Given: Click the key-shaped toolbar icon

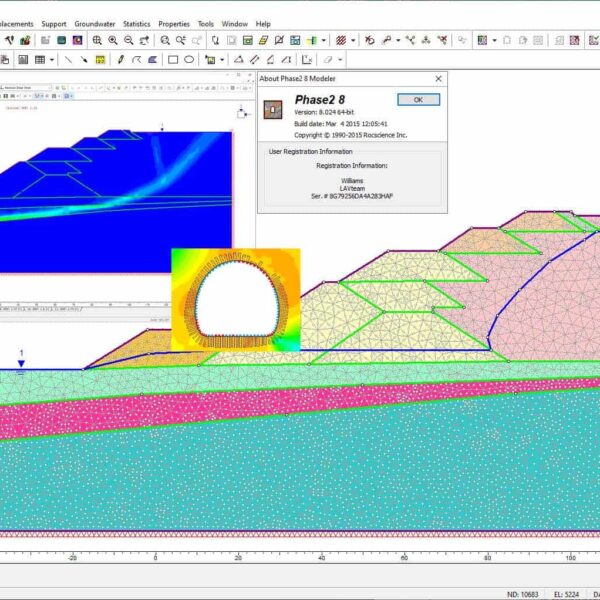Looking at the screenshot, I should pos(386,40).
